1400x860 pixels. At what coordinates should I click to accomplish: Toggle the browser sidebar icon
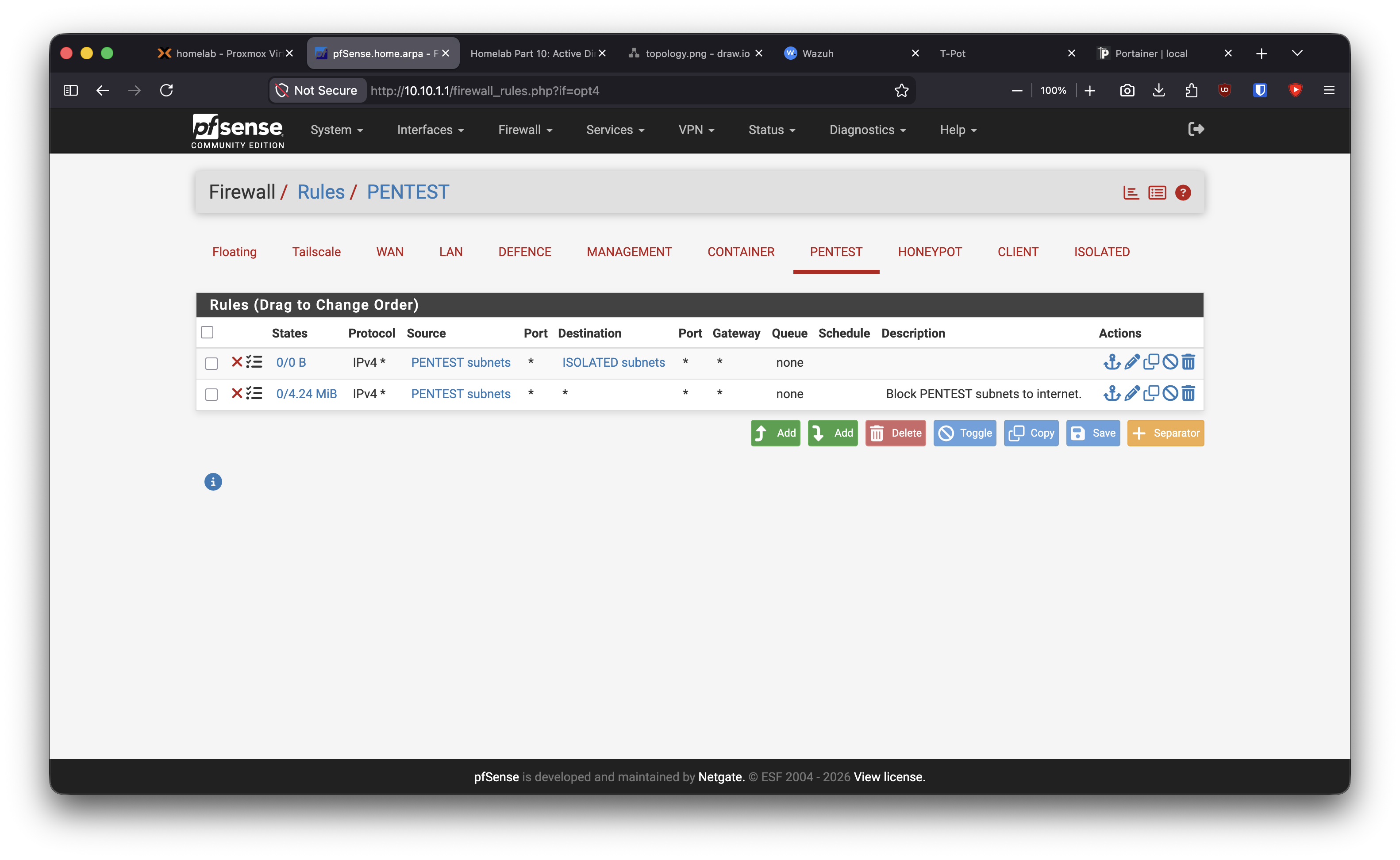(70, 90)
